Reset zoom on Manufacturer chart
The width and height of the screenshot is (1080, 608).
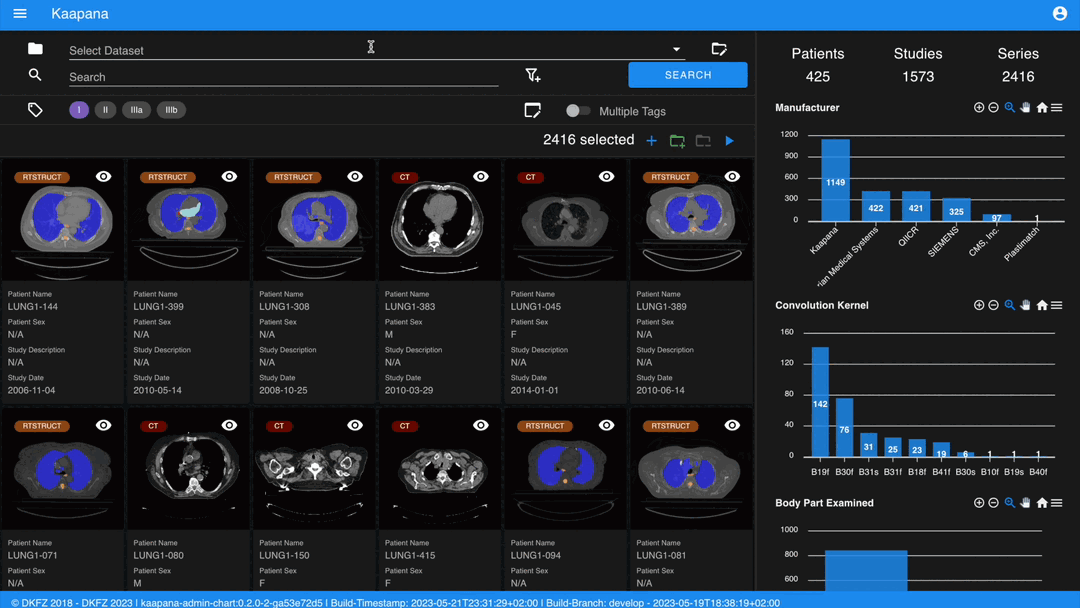click(1042, 107)
